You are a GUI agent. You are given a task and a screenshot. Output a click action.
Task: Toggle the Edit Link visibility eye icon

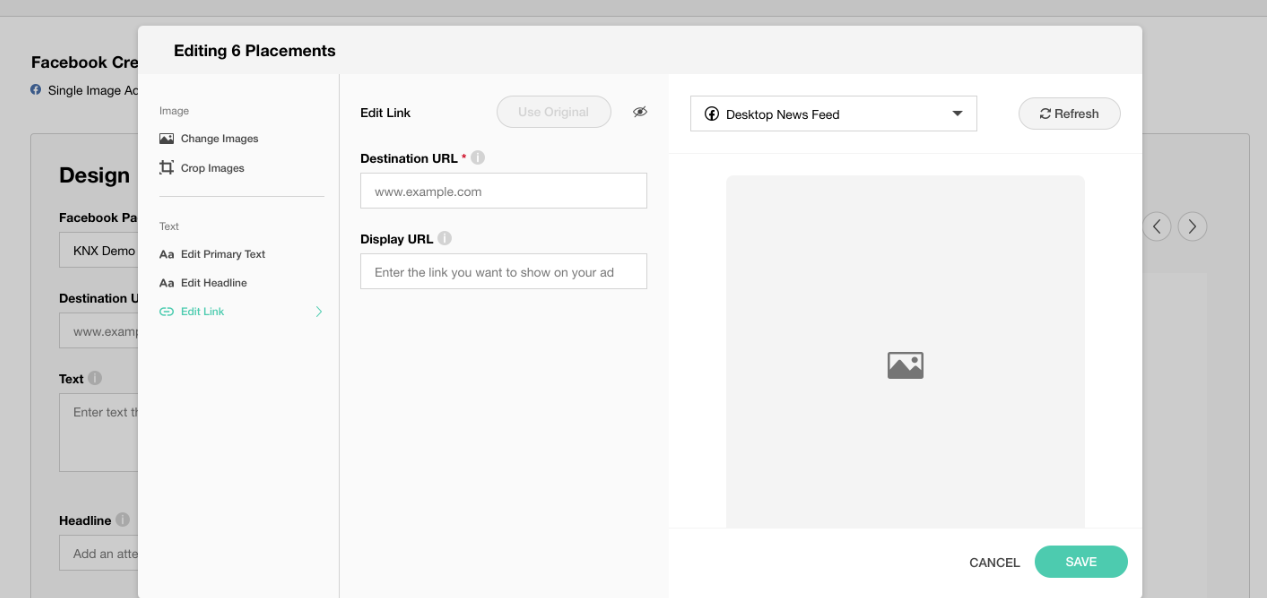click(x=640, y=112)
